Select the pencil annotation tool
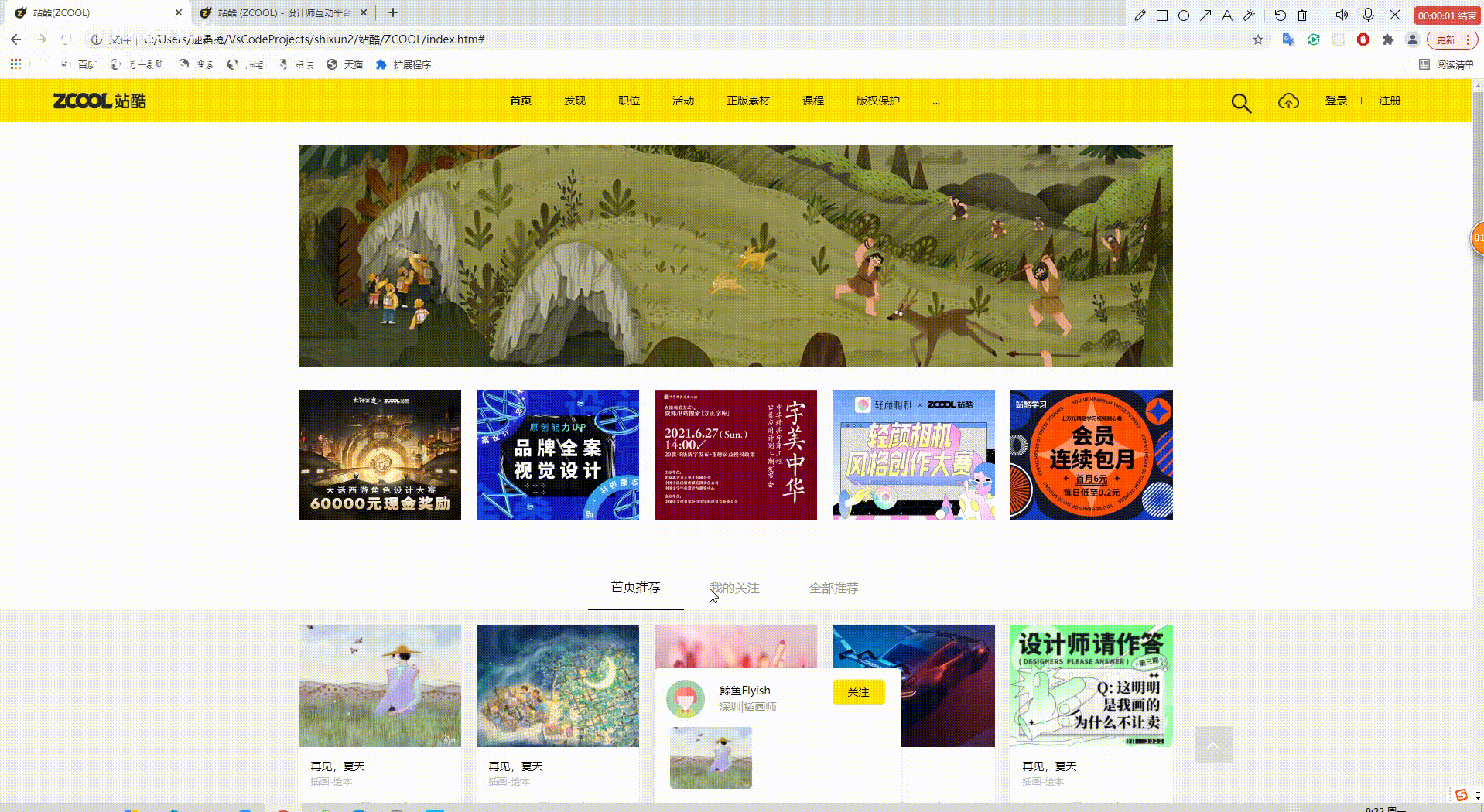Screen dimensions: 1484x812 [x=1140, y=15]
